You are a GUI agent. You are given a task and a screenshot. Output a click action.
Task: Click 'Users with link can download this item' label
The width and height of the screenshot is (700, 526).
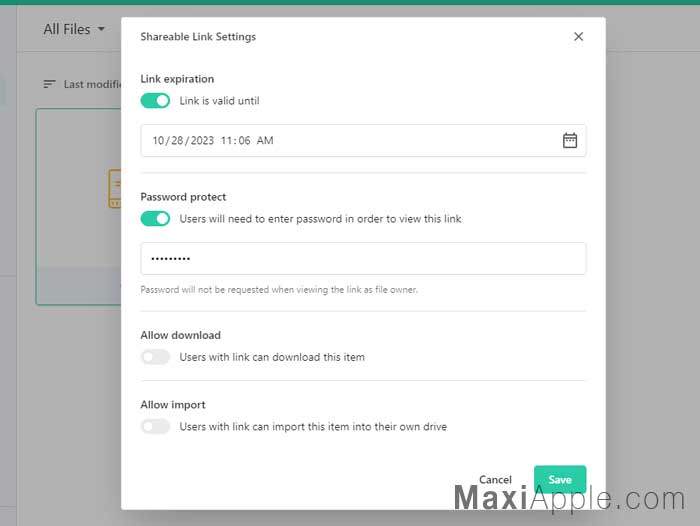272,357
